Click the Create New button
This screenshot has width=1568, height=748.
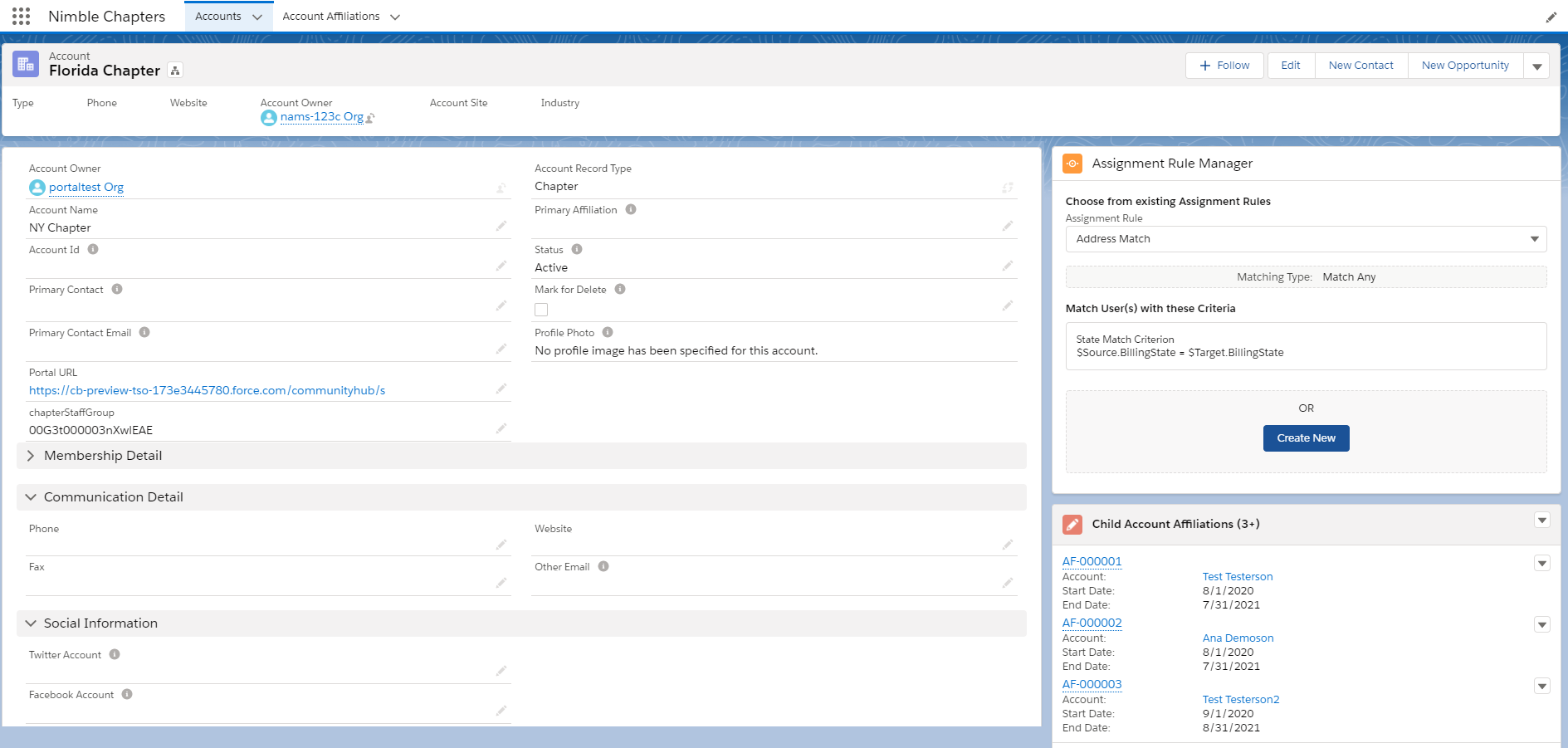(x=1306, y=438)
